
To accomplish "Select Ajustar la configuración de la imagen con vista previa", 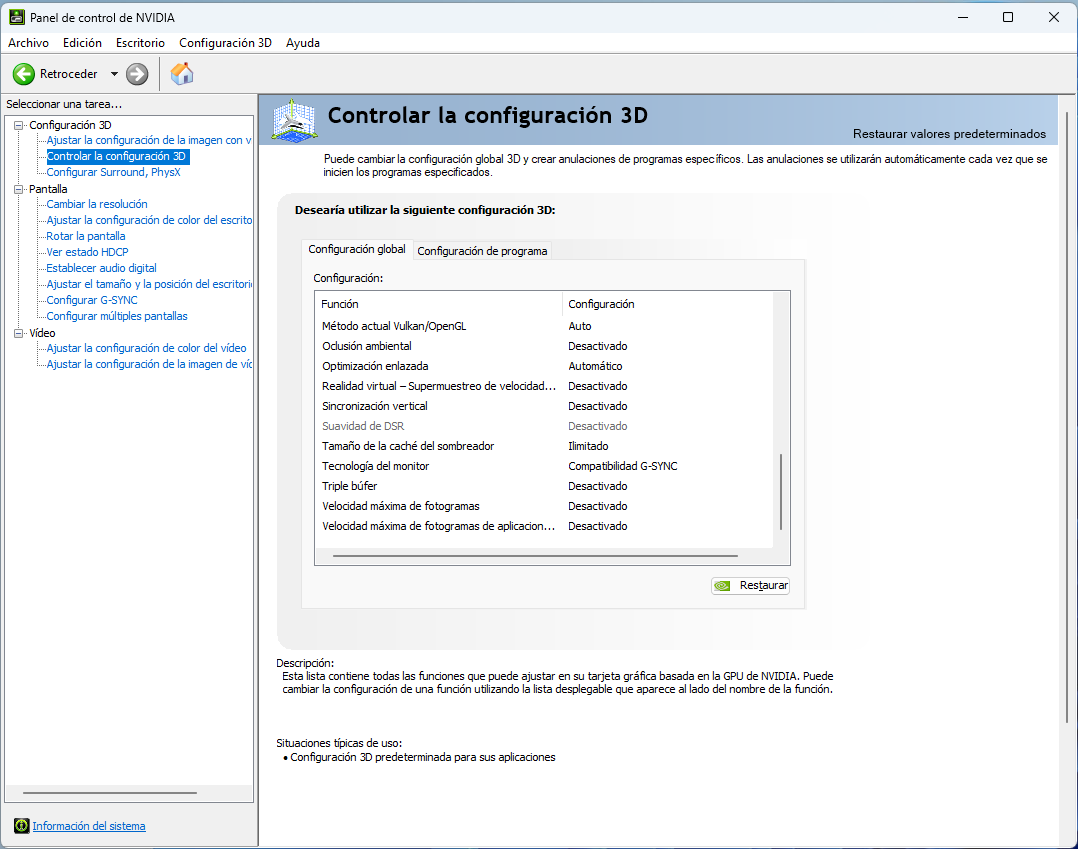I will (x=148, y=140).
